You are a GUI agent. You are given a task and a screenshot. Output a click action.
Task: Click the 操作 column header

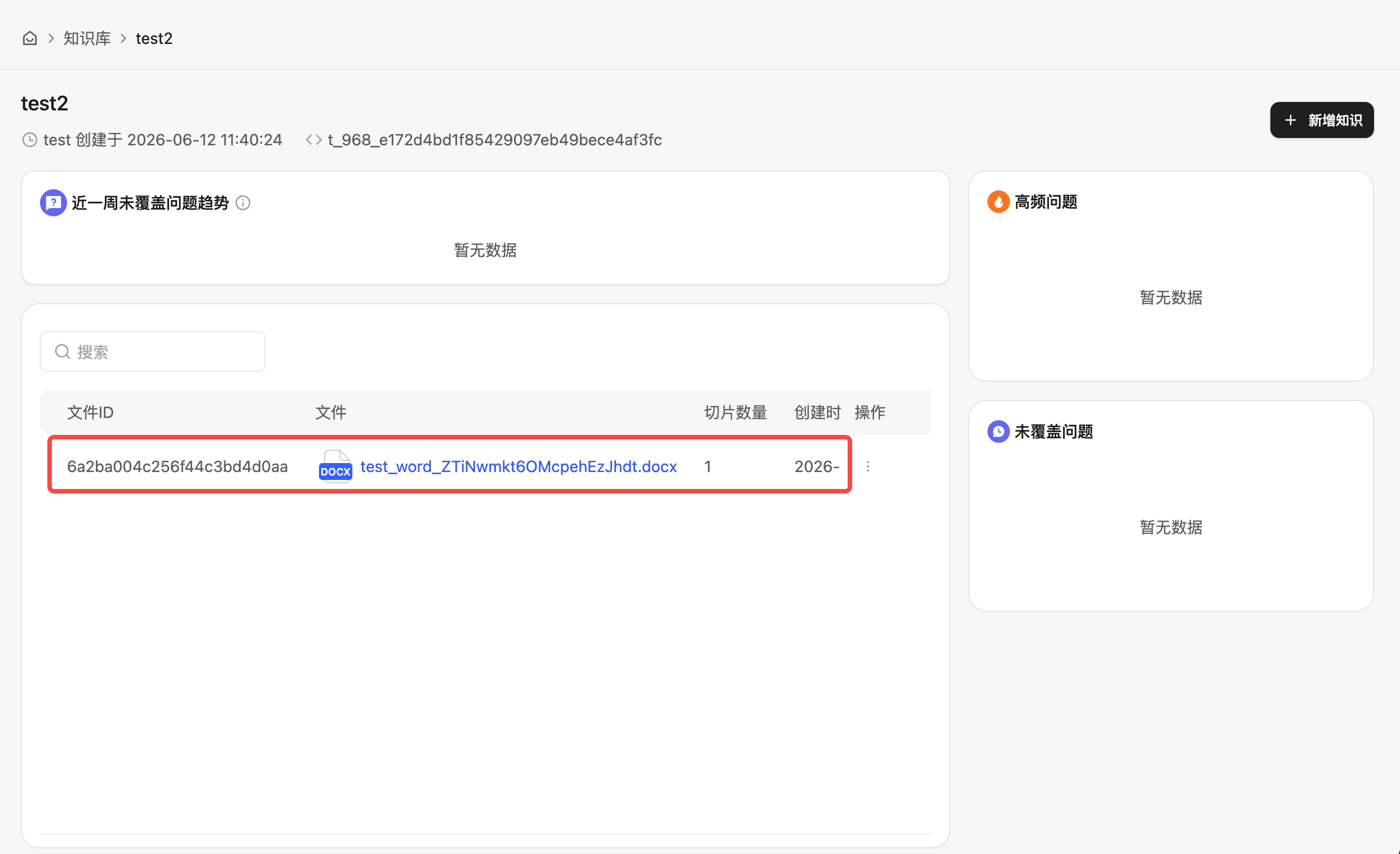tap(869, 412)
